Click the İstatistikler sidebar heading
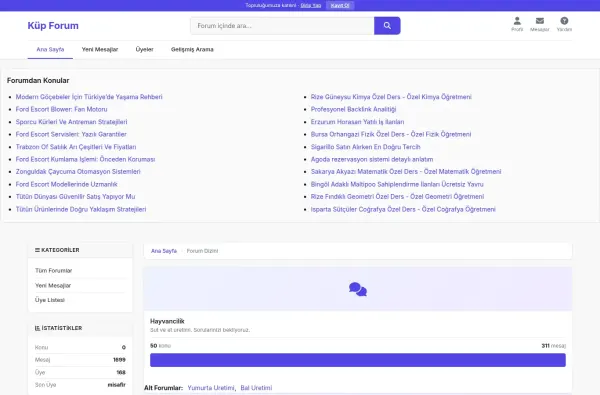The width and height of the screenshot is (600, 395). click(58, 328)
